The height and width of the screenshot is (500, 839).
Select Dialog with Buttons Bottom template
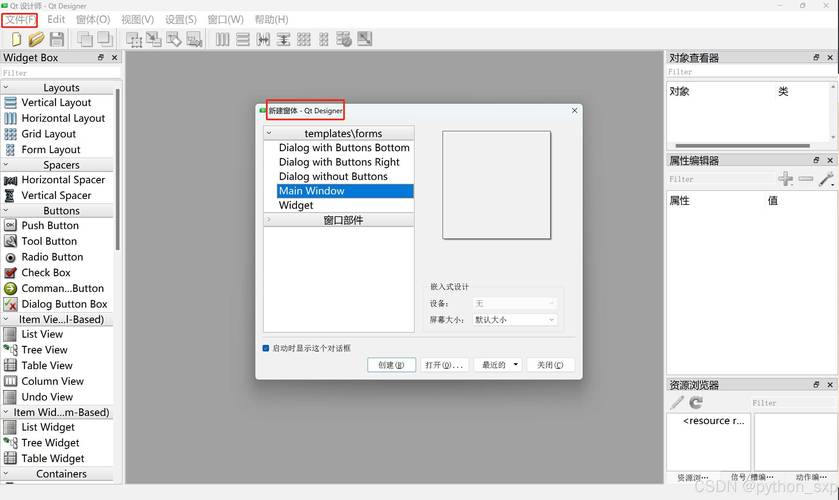(x=344, y=147)
